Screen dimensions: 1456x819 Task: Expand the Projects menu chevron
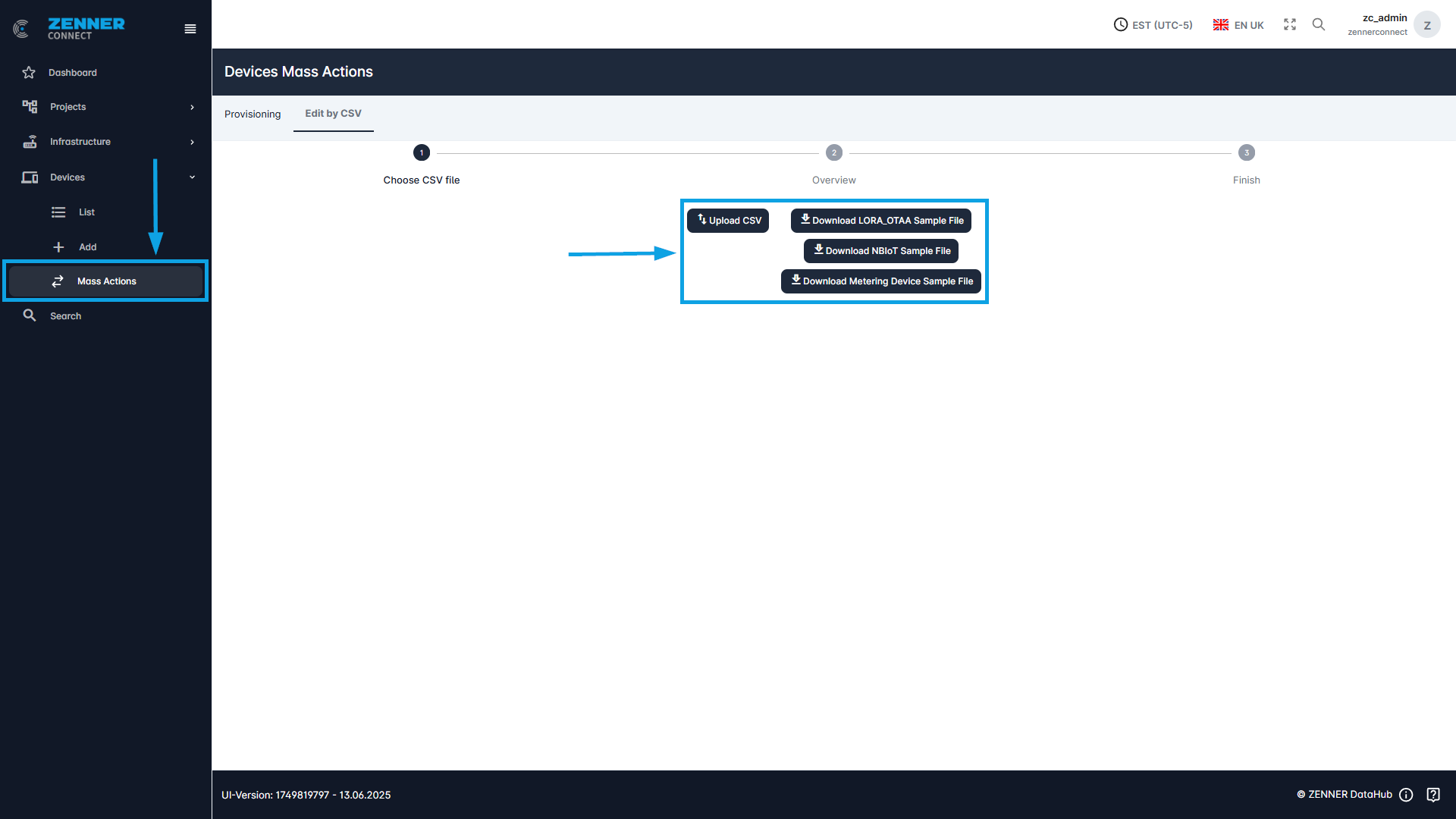coord(192,107)
